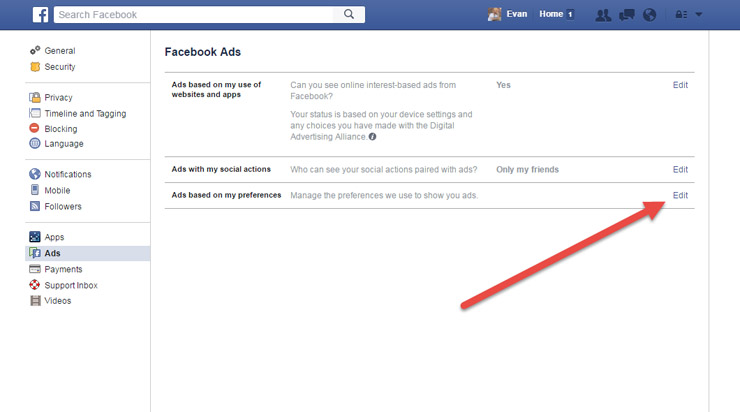The height and width of the screenshot is (412, 740).
Task: Open Timeline and Tagging settings
Action: pos(85,114)
